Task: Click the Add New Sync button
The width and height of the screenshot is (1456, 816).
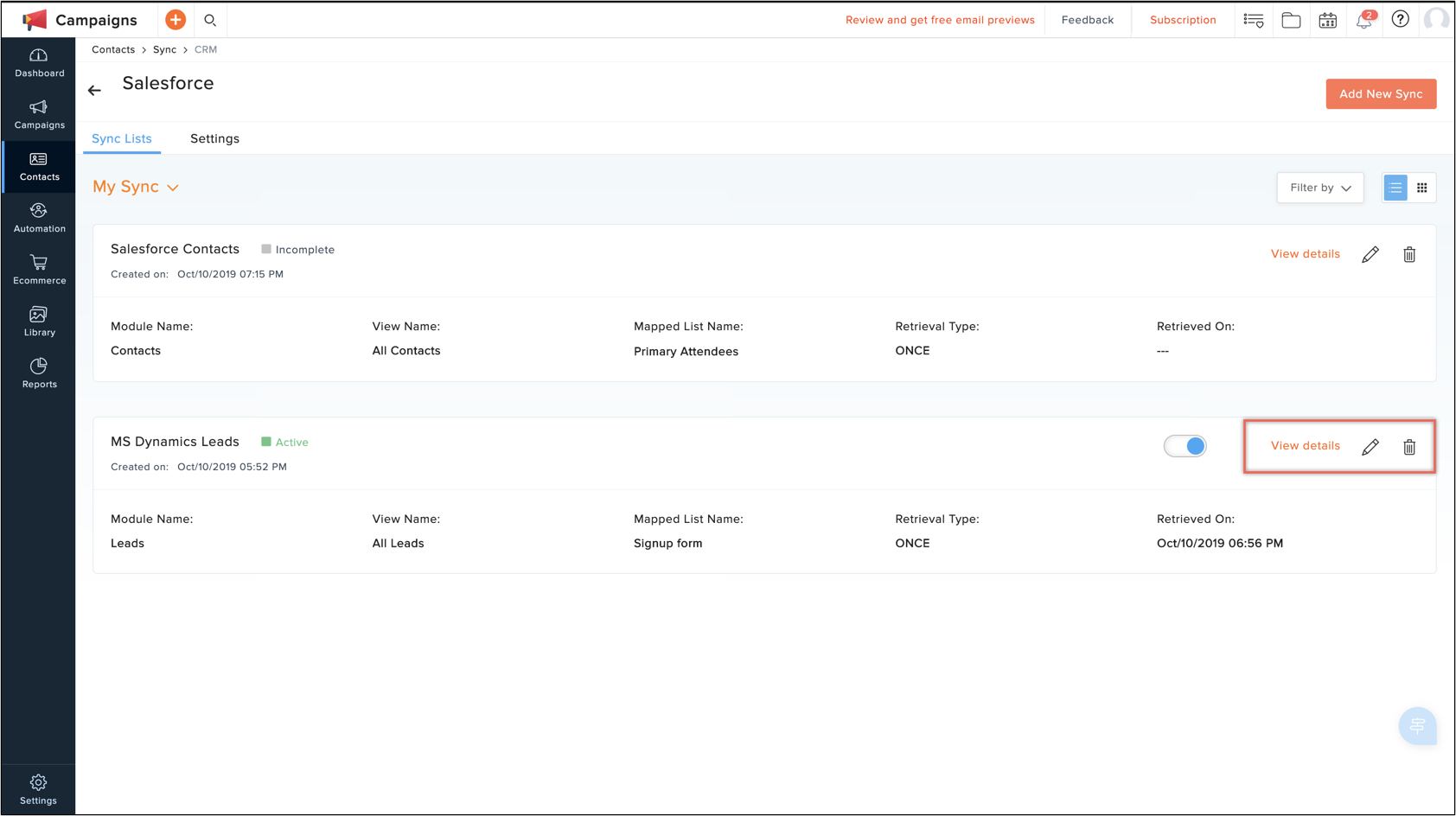Action: pos(1381,94)
